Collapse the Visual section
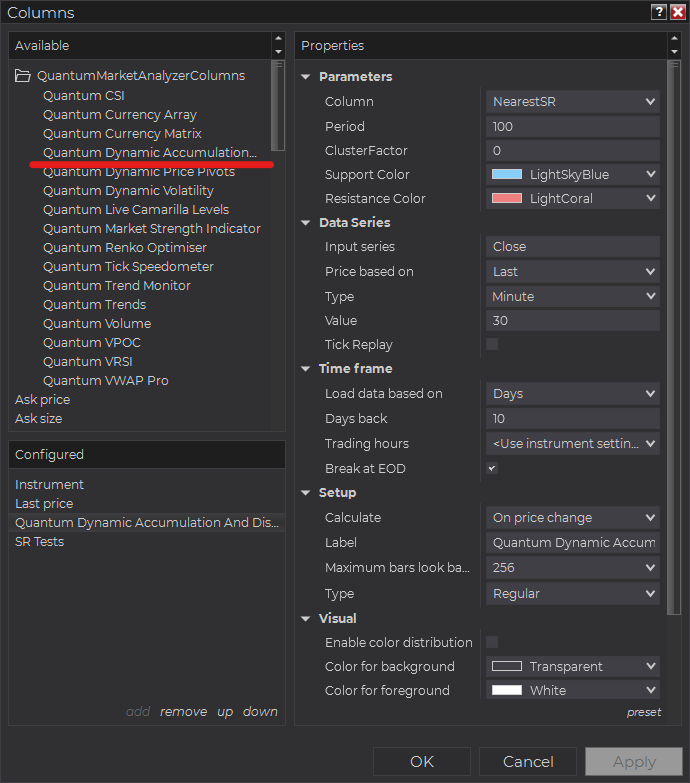The image size is (690, 783). click(306, 618)
